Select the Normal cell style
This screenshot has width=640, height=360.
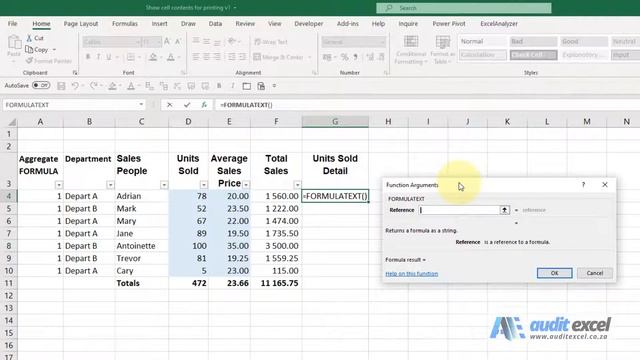click(483, 41)
